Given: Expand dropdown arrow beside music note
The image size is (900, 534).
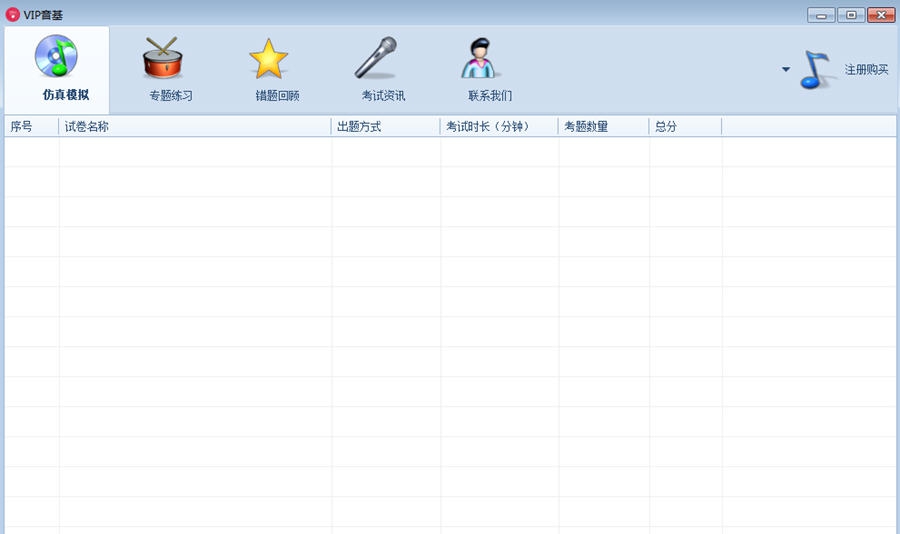Looking at the screenshot, I should point(786,69).
